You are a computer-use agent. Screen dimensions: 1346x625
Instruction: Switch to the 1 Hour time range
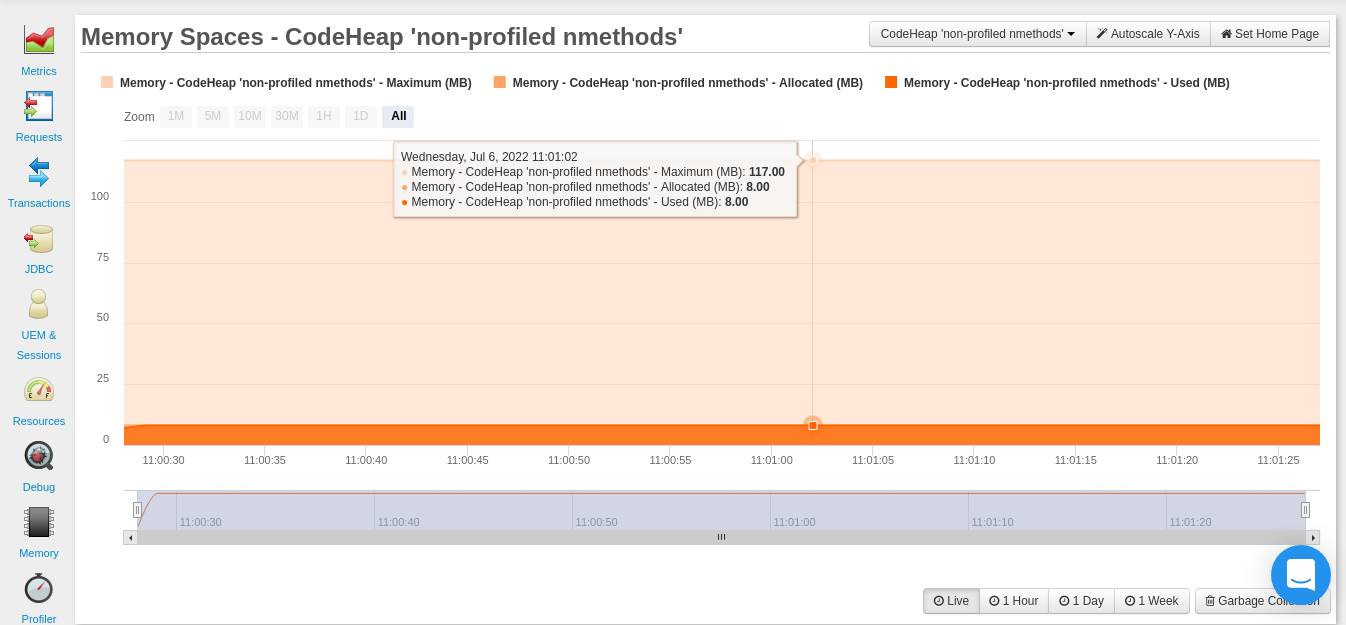pos(1014,601)
